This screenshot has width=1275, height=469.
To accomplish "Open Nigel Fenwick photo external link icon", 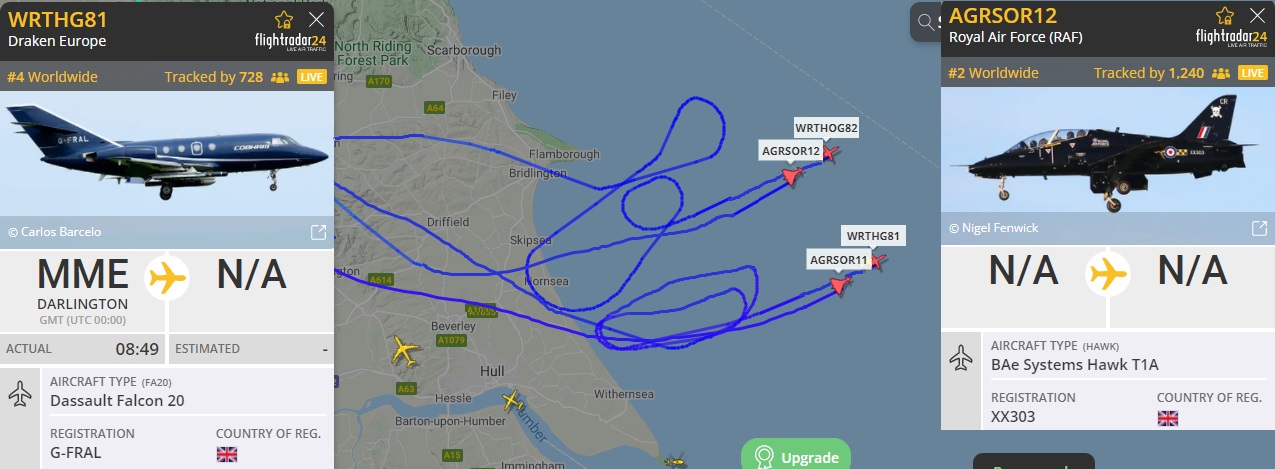I will click(1260, 228).
